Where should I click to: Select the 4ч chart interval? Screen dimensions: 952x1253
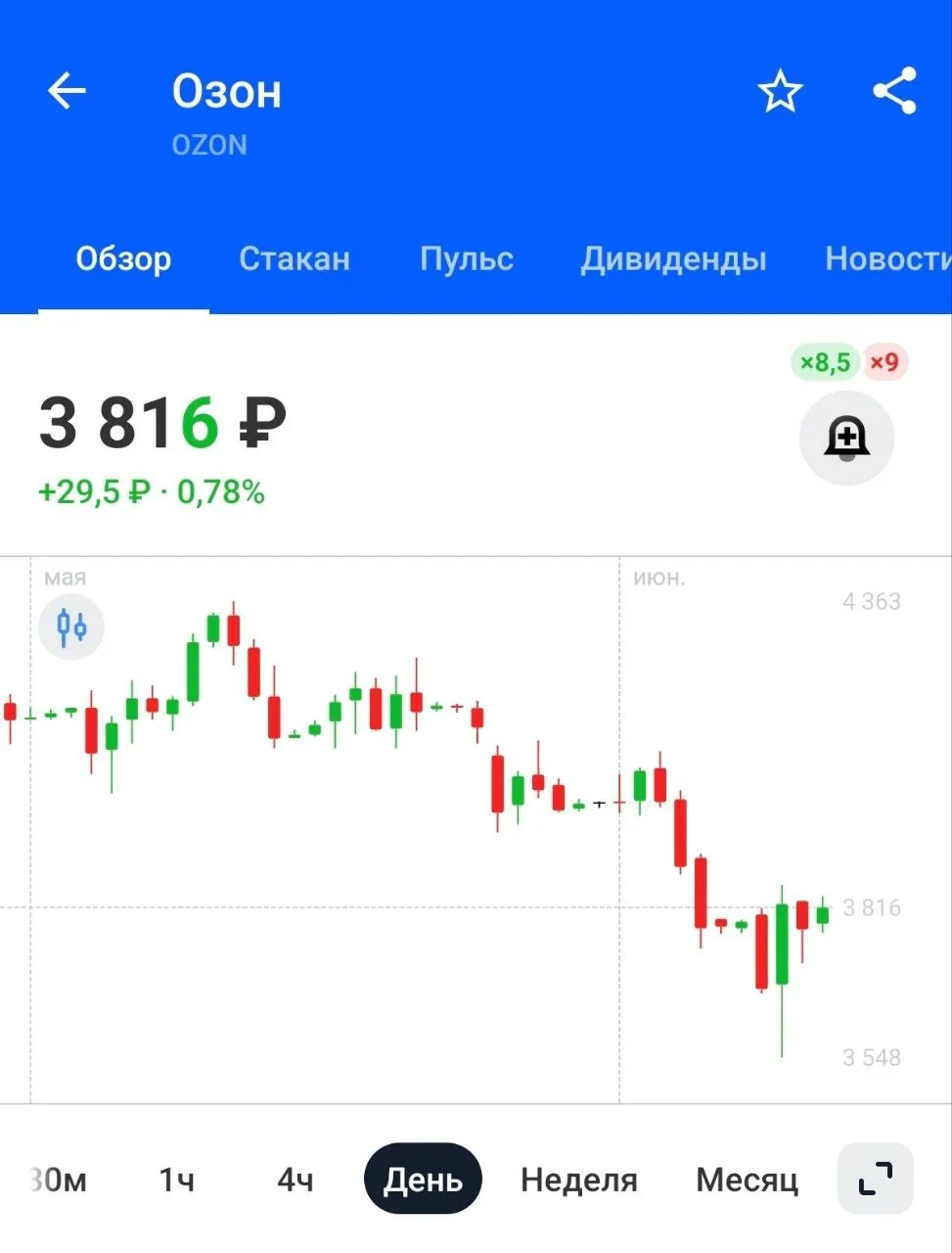295,1180
